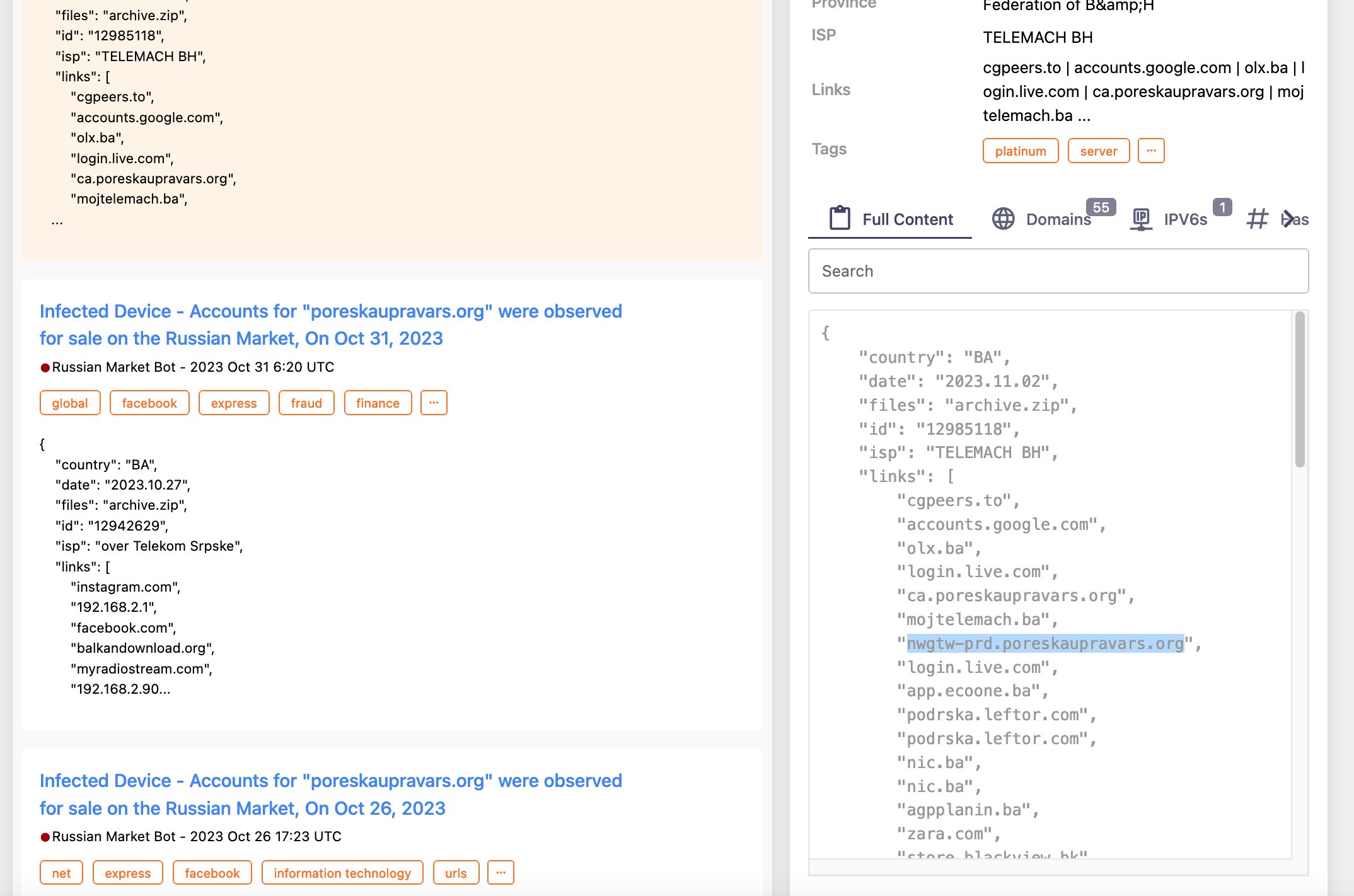Click the right chevron to show more tabs
1354x896 pixels.
point(1288,219)
